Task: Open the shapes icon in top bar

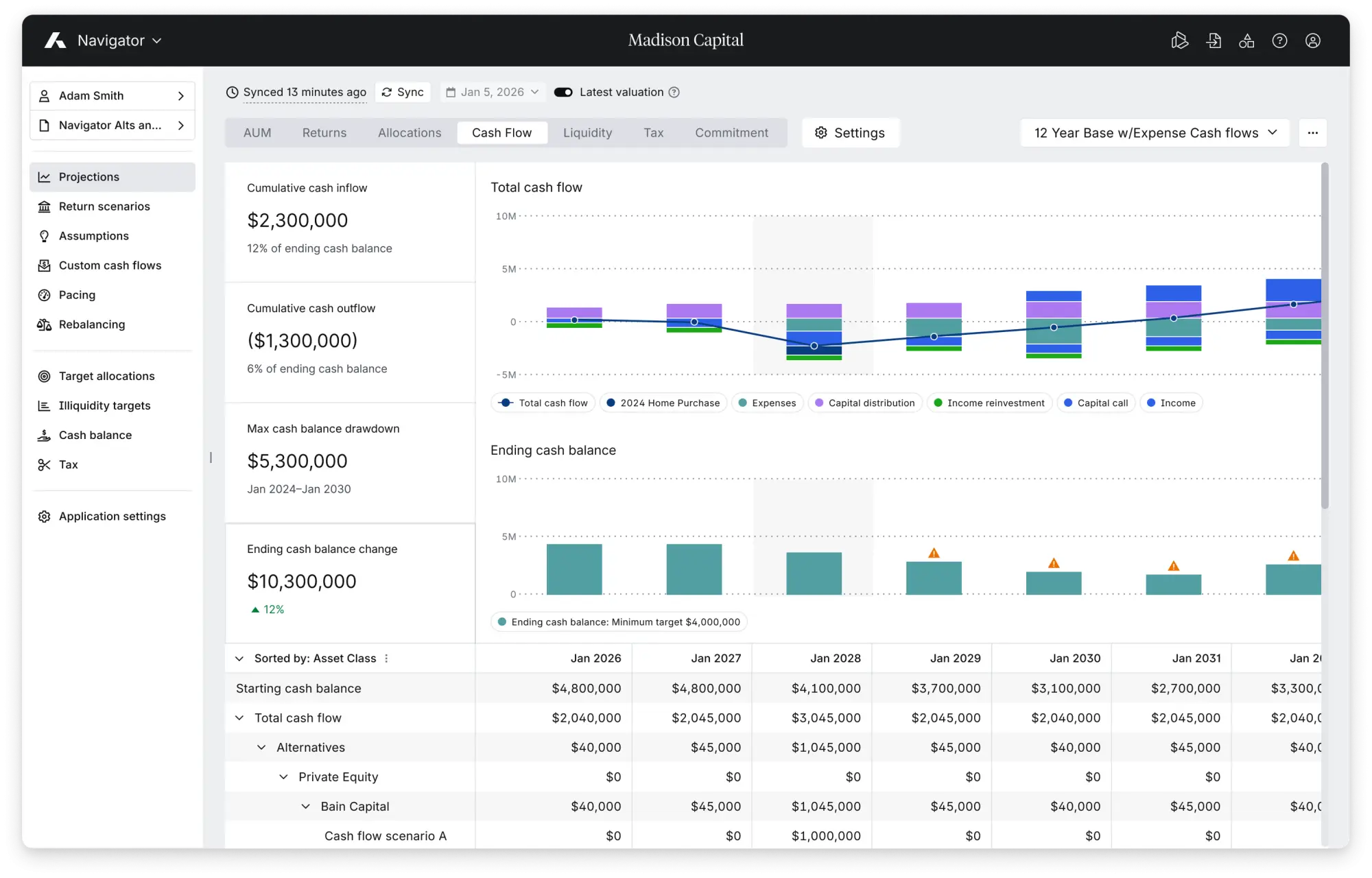Action: click(1246, 40)
